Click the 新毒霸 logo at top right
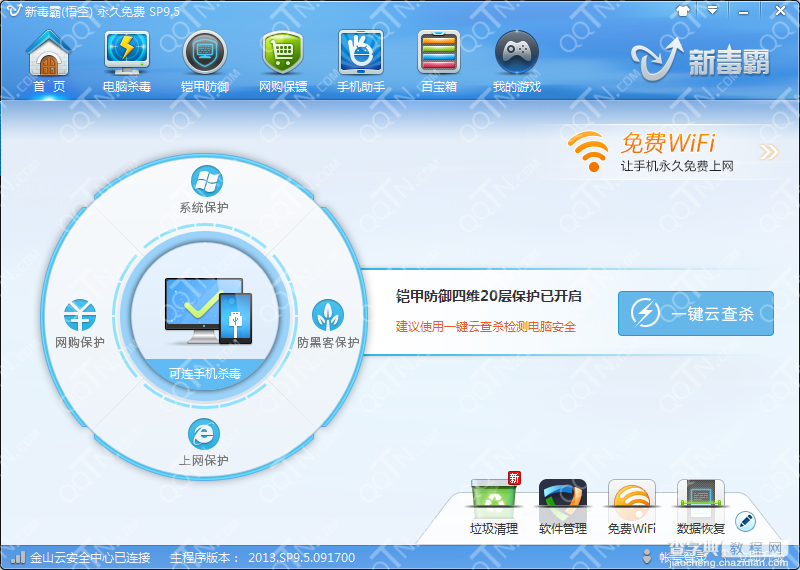Image resolution: width=800 pixels, height=570 pixels. click(x=700, y=60)
